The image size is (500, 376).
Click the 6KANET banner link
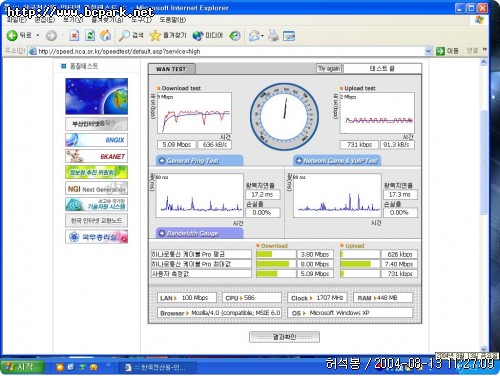97,156
